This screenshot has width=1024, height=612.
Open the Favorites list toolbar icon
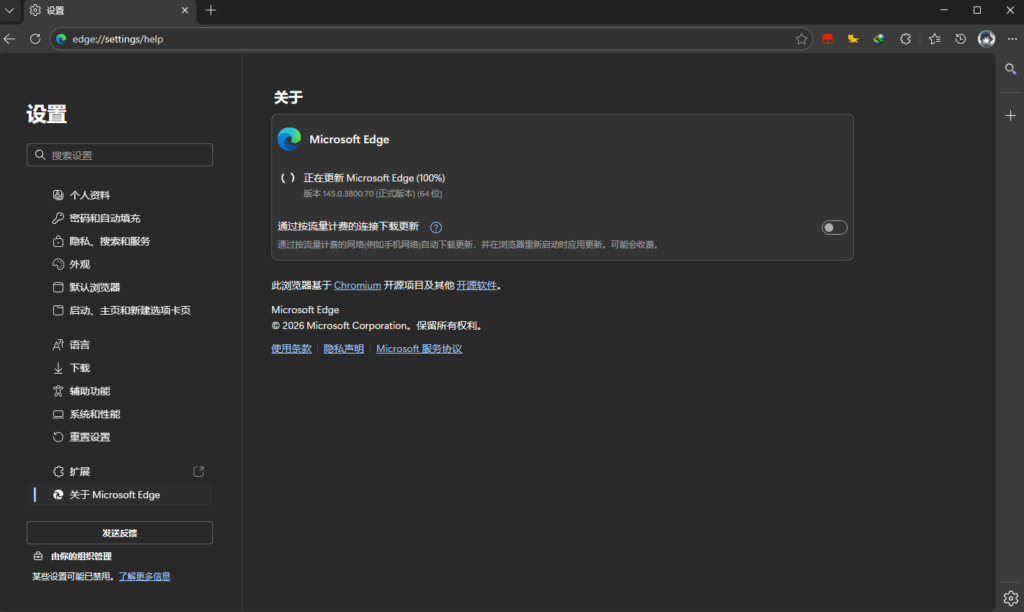pyautogui.click(x=934, y=39)
